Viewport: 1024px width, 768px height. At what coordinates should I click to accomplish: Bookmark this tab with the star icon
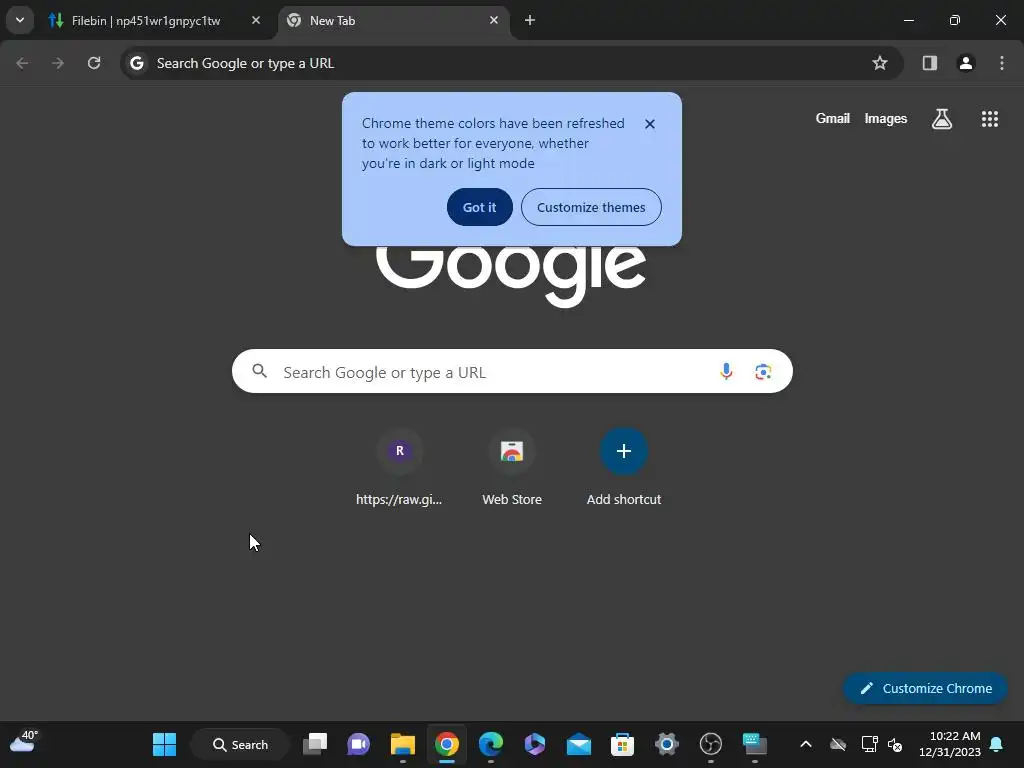(880, 63)
